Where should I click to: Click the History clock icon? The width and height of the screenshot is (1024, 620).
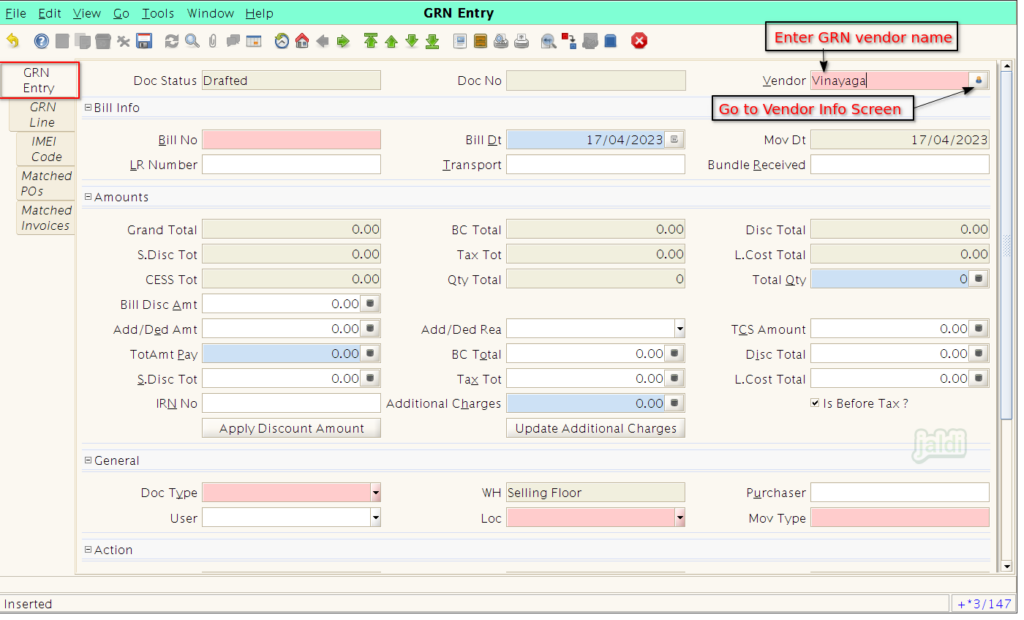281,41
